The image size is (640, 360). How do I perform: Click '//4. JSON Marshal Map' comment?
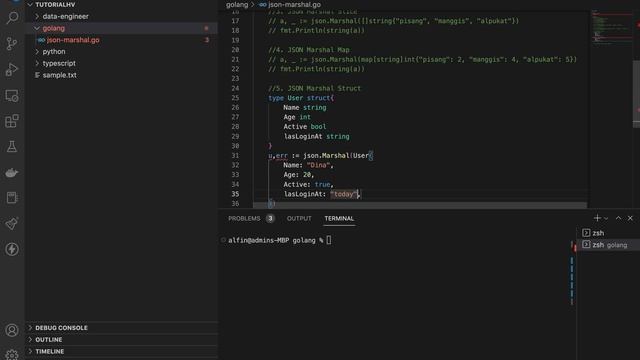click(x=309, y=50)
